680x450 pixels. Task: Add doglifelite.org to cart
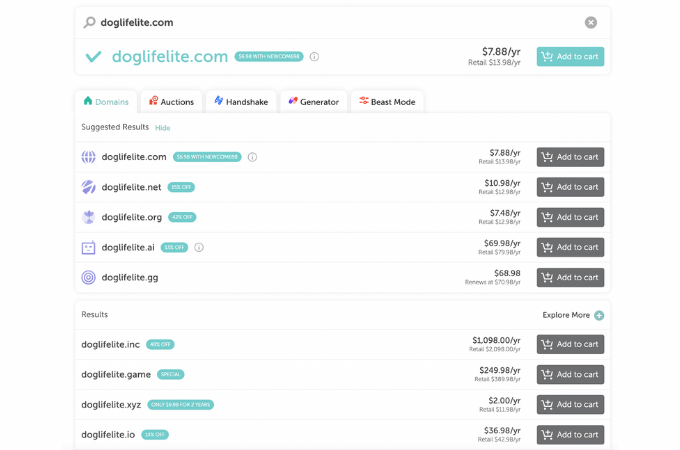point(570,217)
